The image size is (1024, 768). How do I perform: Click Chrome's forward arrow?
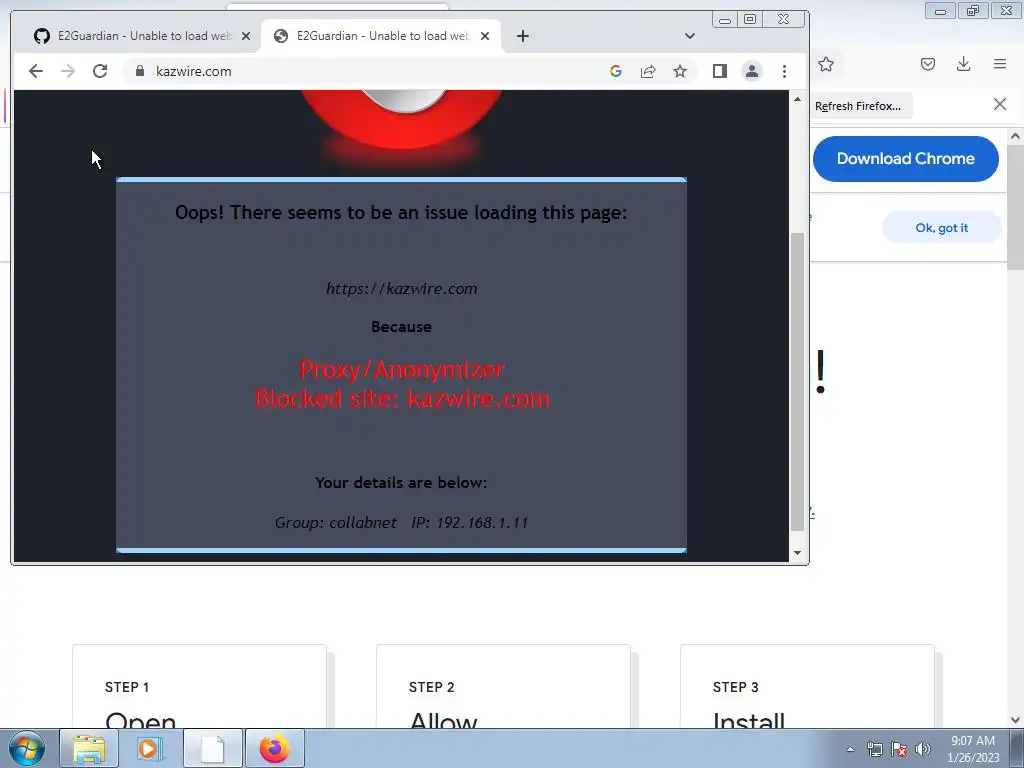tap(68, 71)
